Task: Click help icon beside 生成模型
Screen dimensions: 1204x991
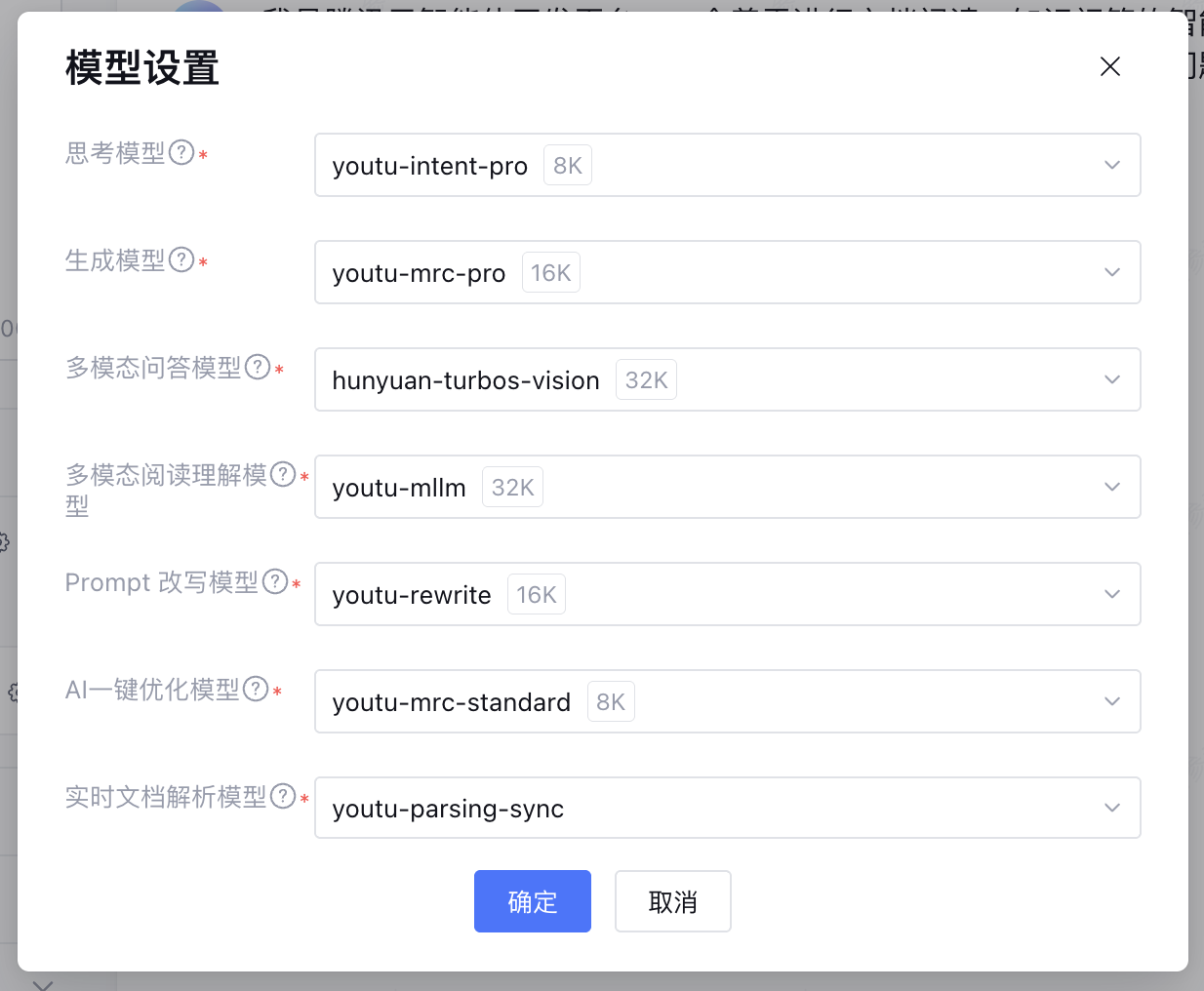Action: click(x=181, y=259)
